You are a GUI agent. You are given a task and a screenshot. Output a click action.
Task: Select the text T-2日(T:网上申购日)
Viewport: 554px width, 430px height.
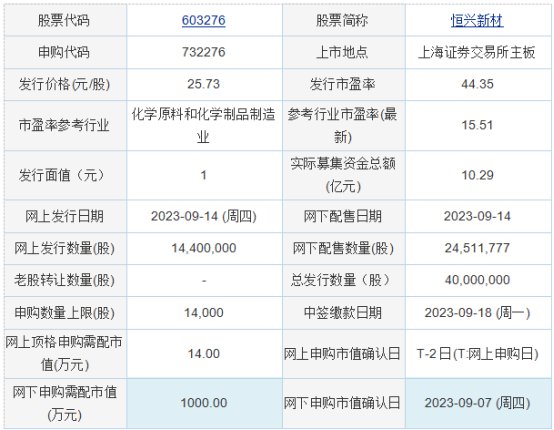tap(477, 353)
